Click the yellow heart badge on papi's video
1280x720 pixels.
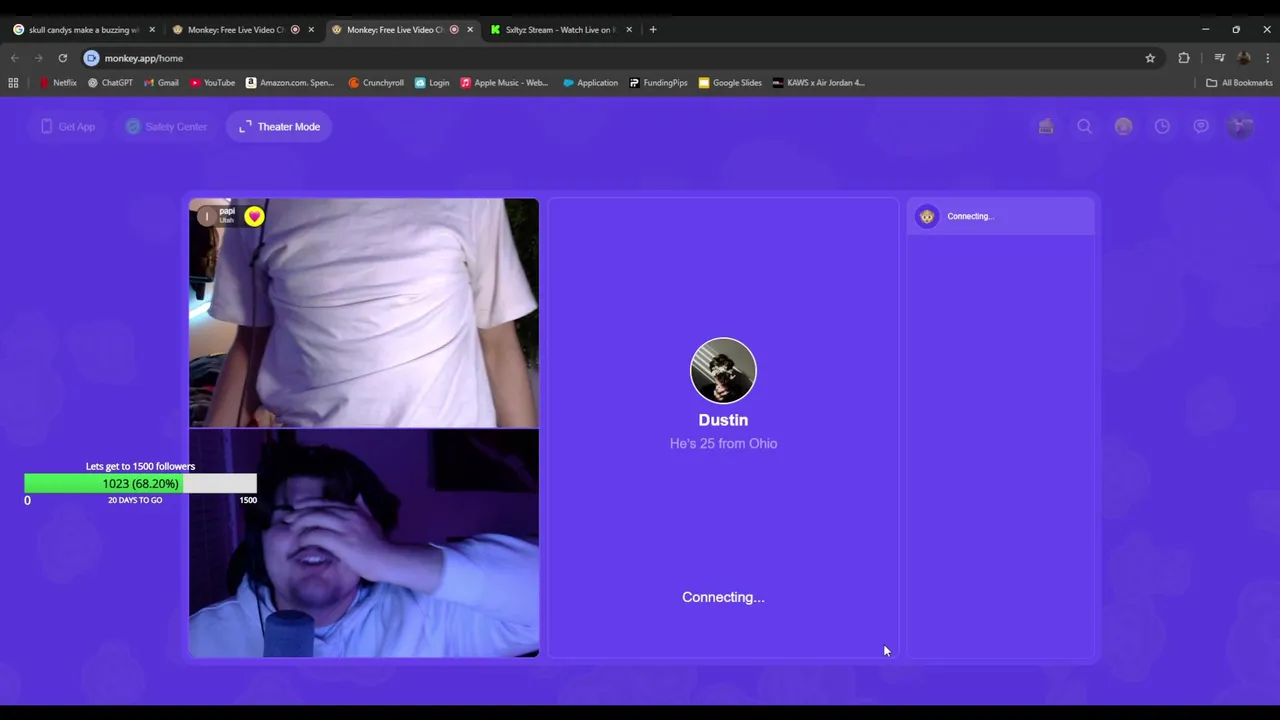(254, 216)
